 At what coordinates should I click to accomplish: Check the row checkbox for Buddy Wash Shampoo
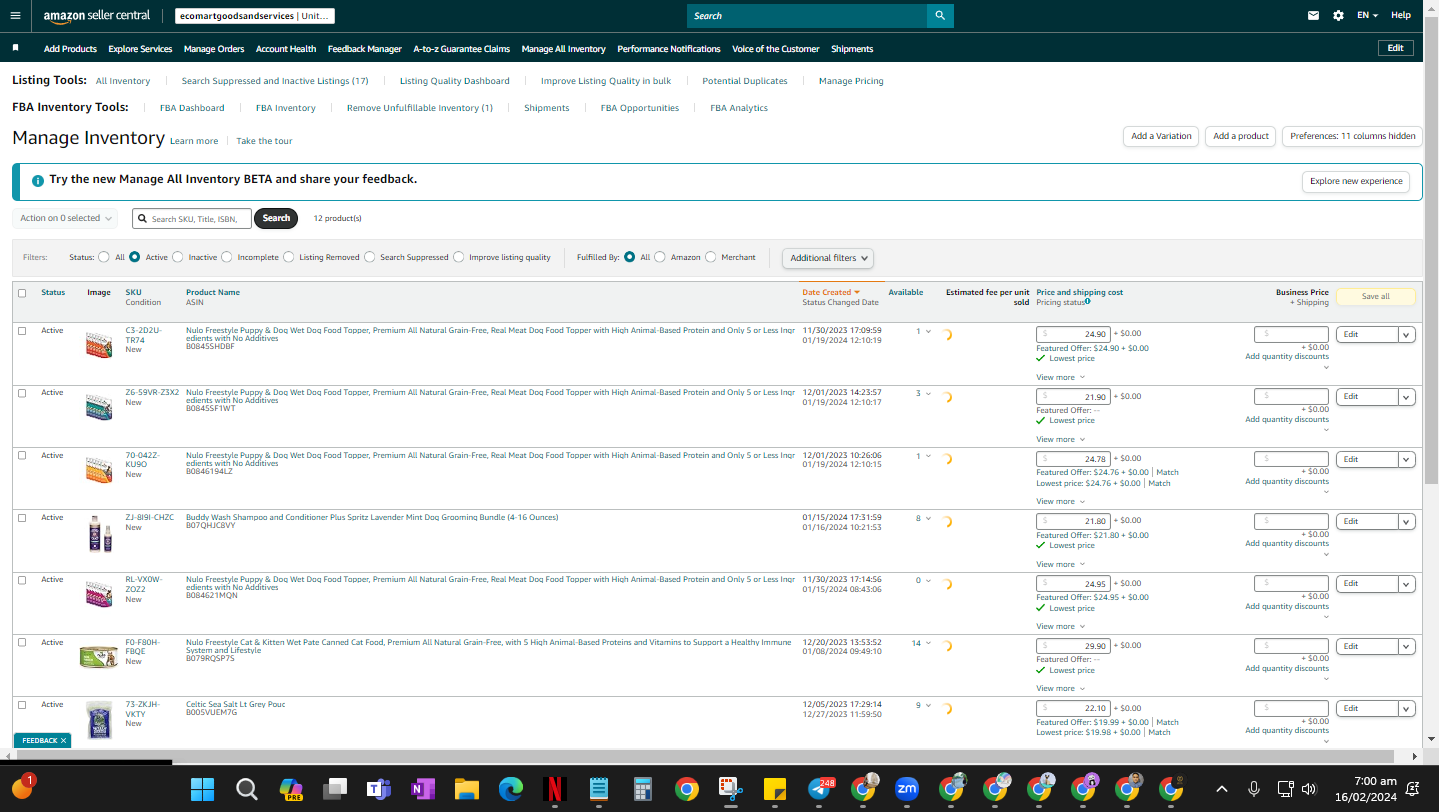pyautogui.click(x=22, y=518)
